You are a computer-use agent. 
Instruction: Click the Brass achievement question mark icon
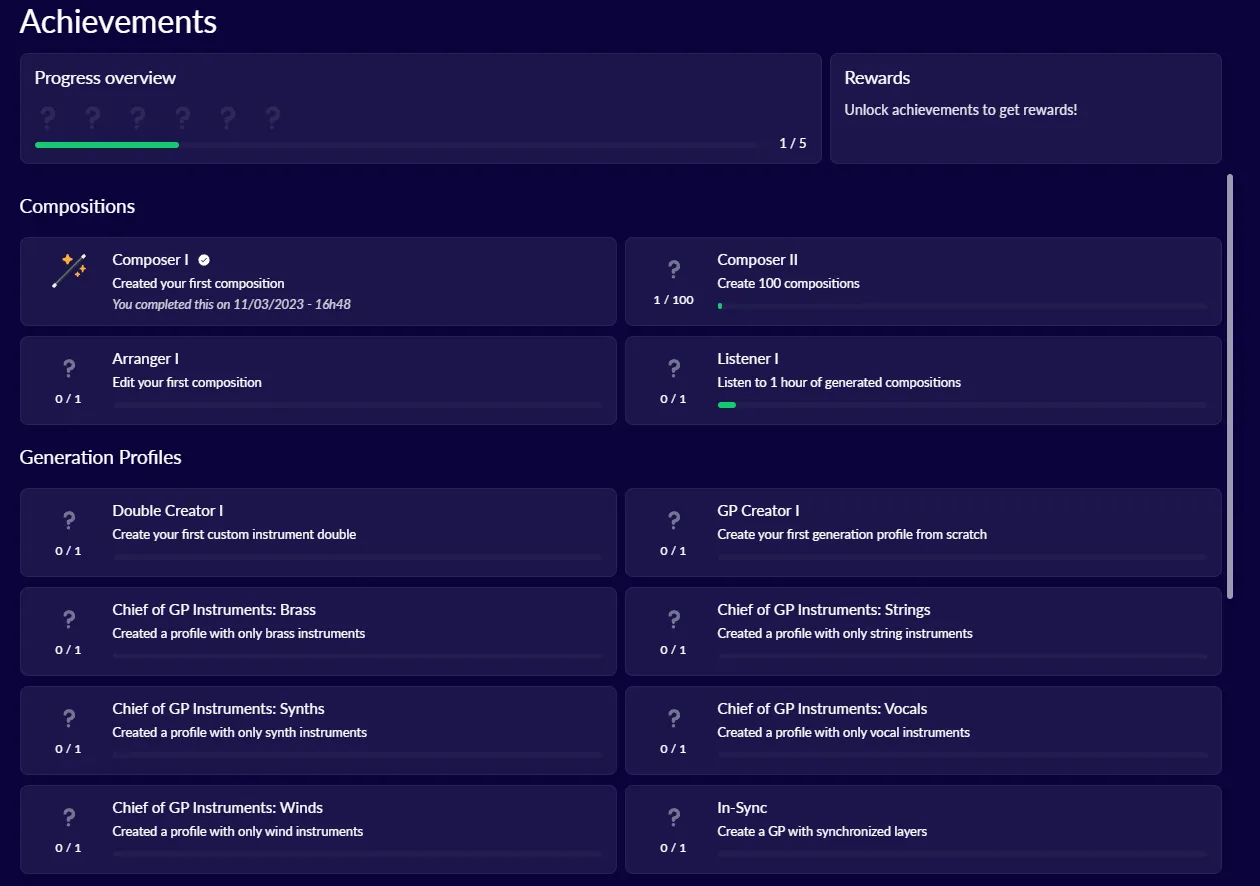(x=69, y=619)
